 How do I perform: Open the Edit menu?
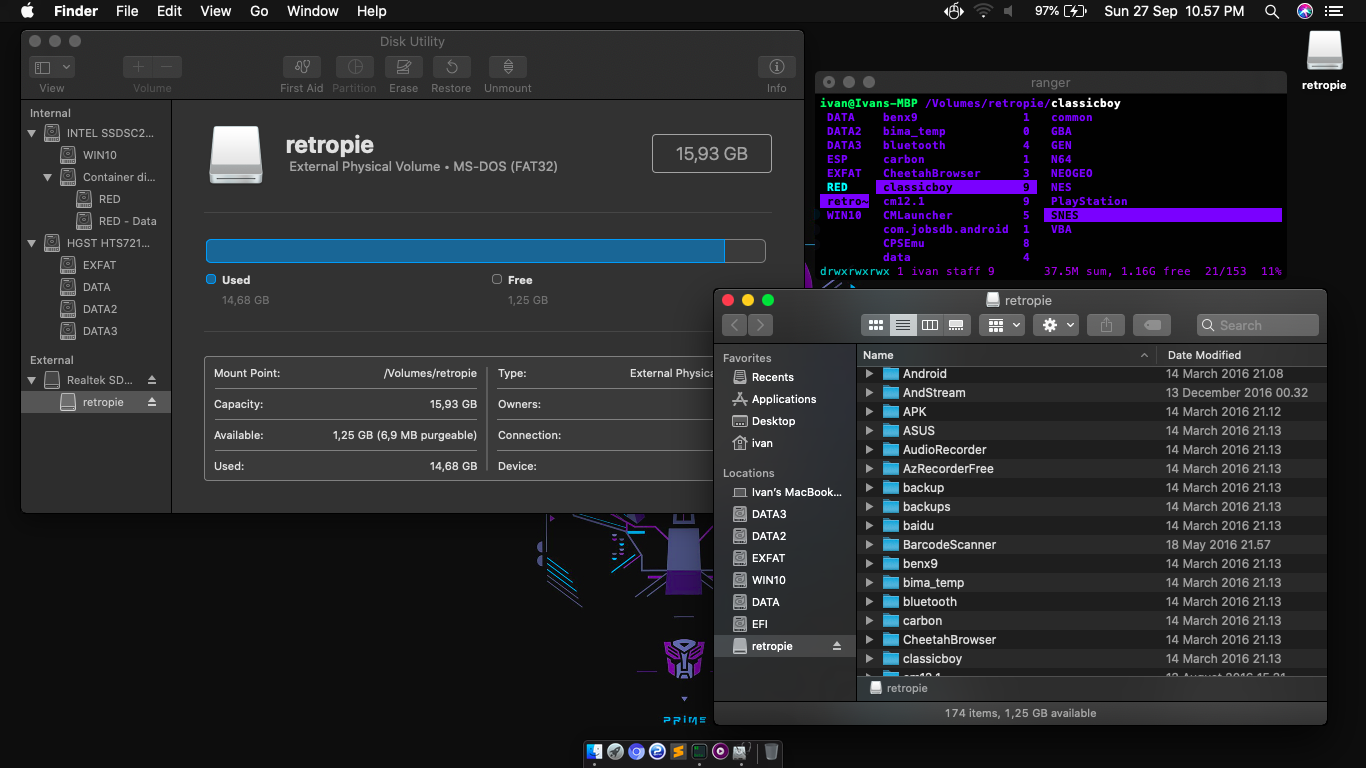tap(170, 11)
